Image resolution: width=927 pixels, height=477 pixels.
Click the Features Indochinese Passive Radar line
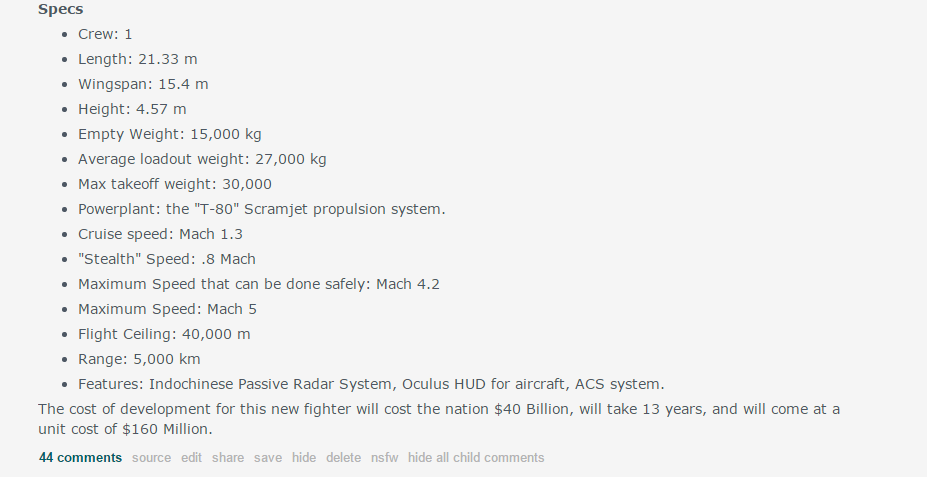371,384
